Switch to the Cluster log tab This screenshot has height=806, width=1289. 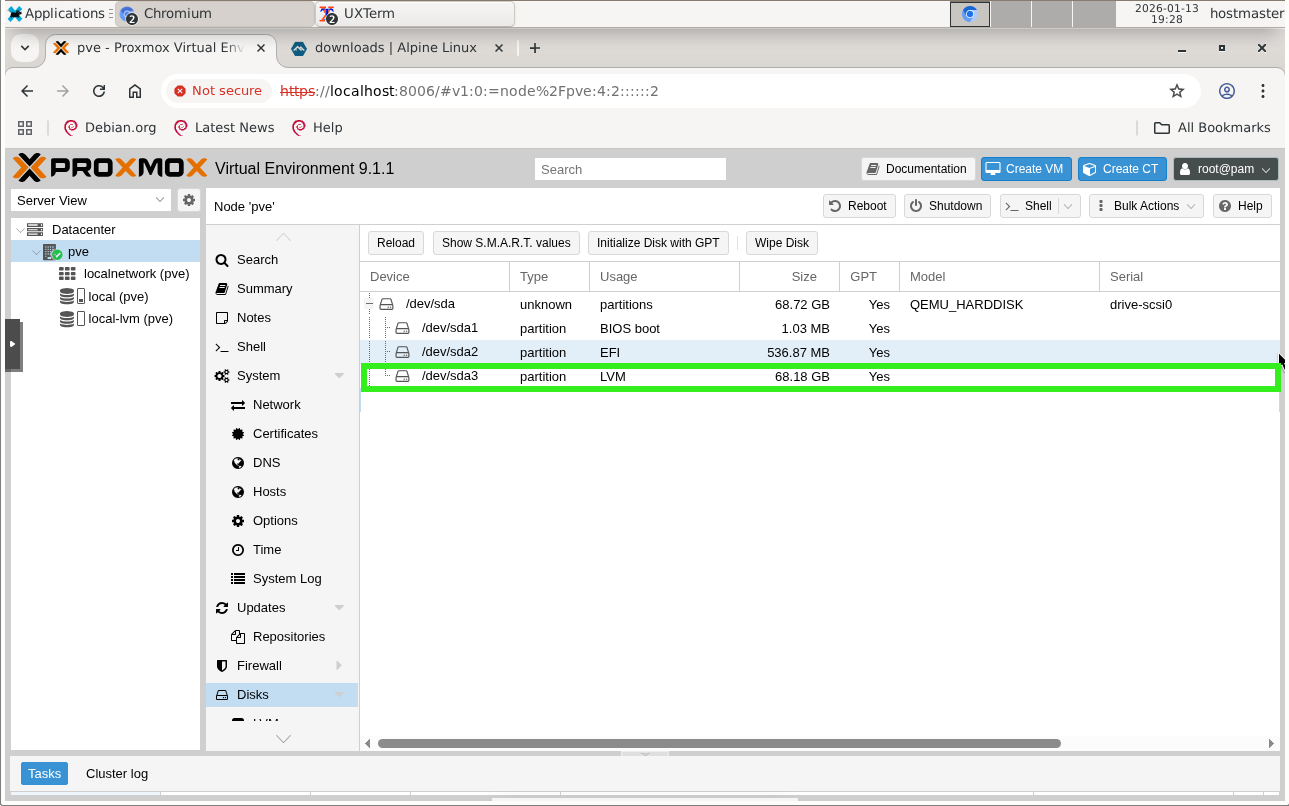117,773
